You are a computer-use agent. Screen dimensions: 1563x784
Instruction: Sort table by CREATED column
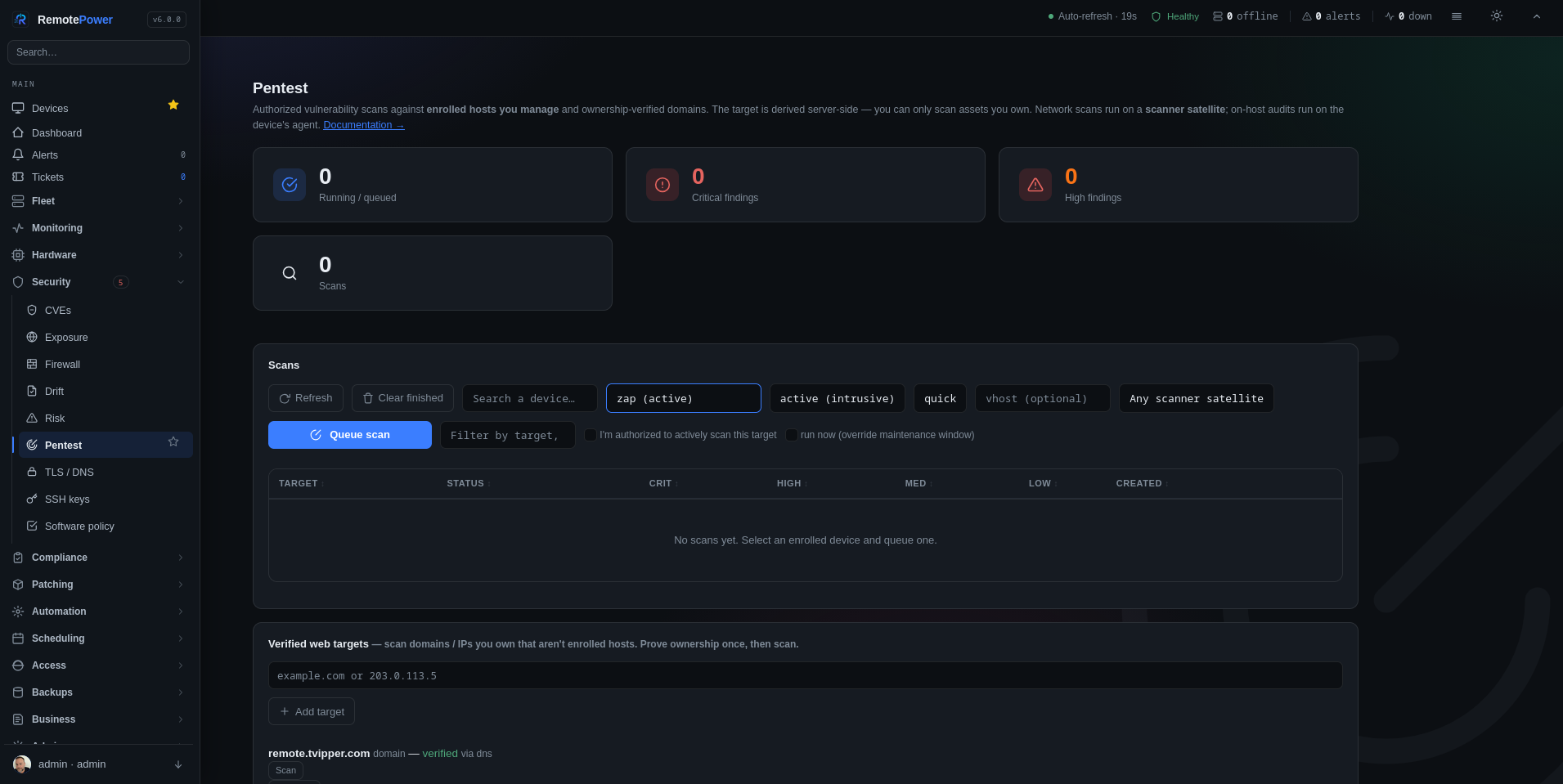(1142, 483)
